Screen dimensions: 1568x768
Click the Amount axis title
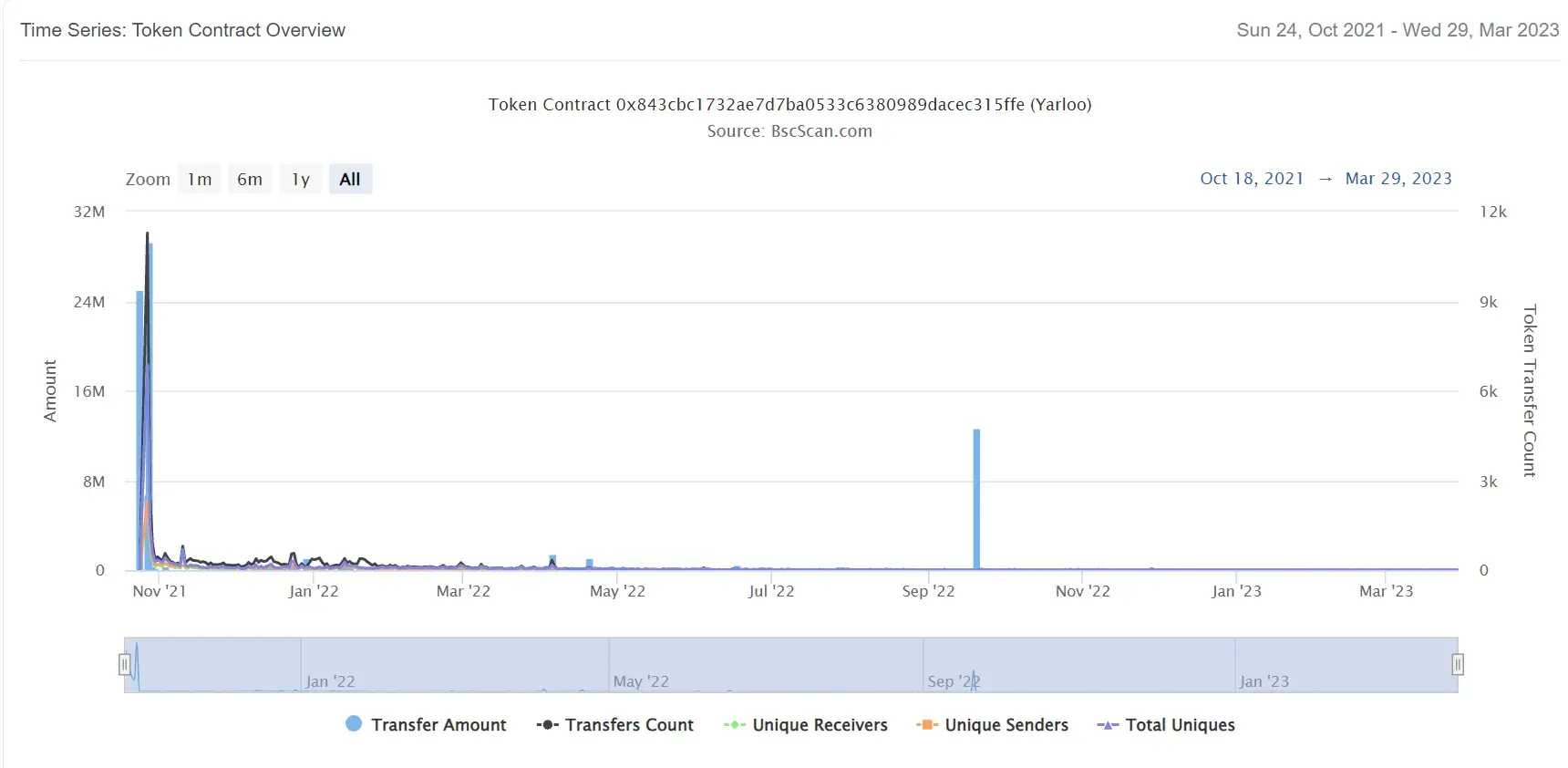pyautogui.click(x=50, y=390)
